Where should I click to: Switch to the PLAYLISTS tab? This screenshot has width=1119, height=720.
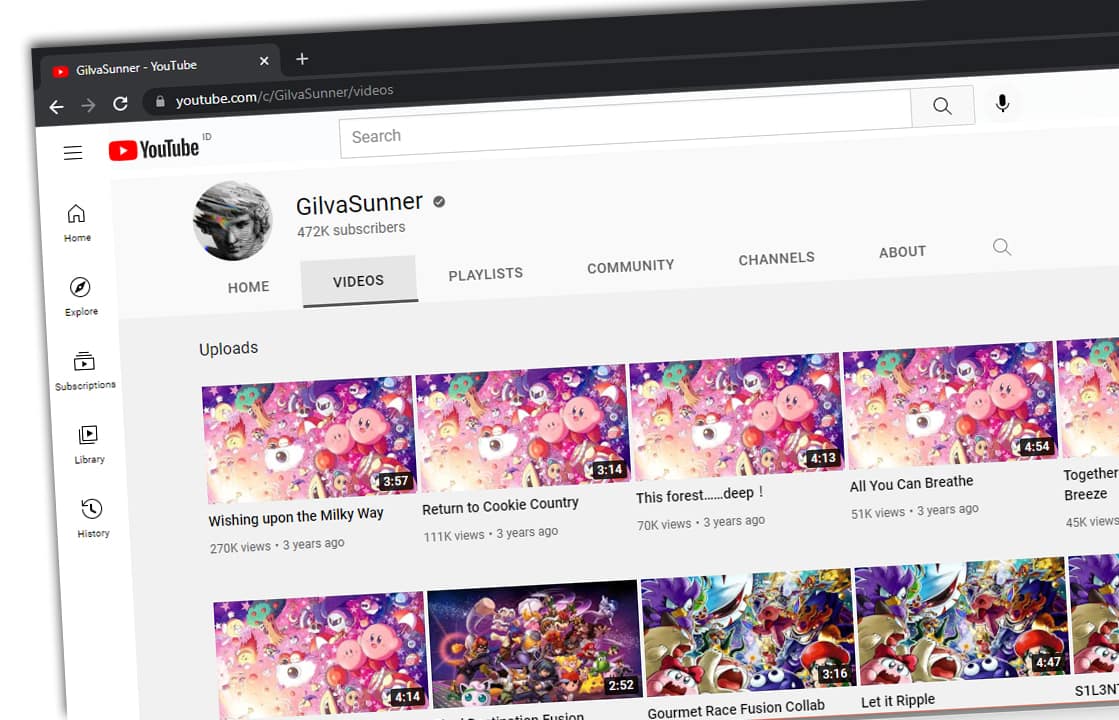(485, 273)
